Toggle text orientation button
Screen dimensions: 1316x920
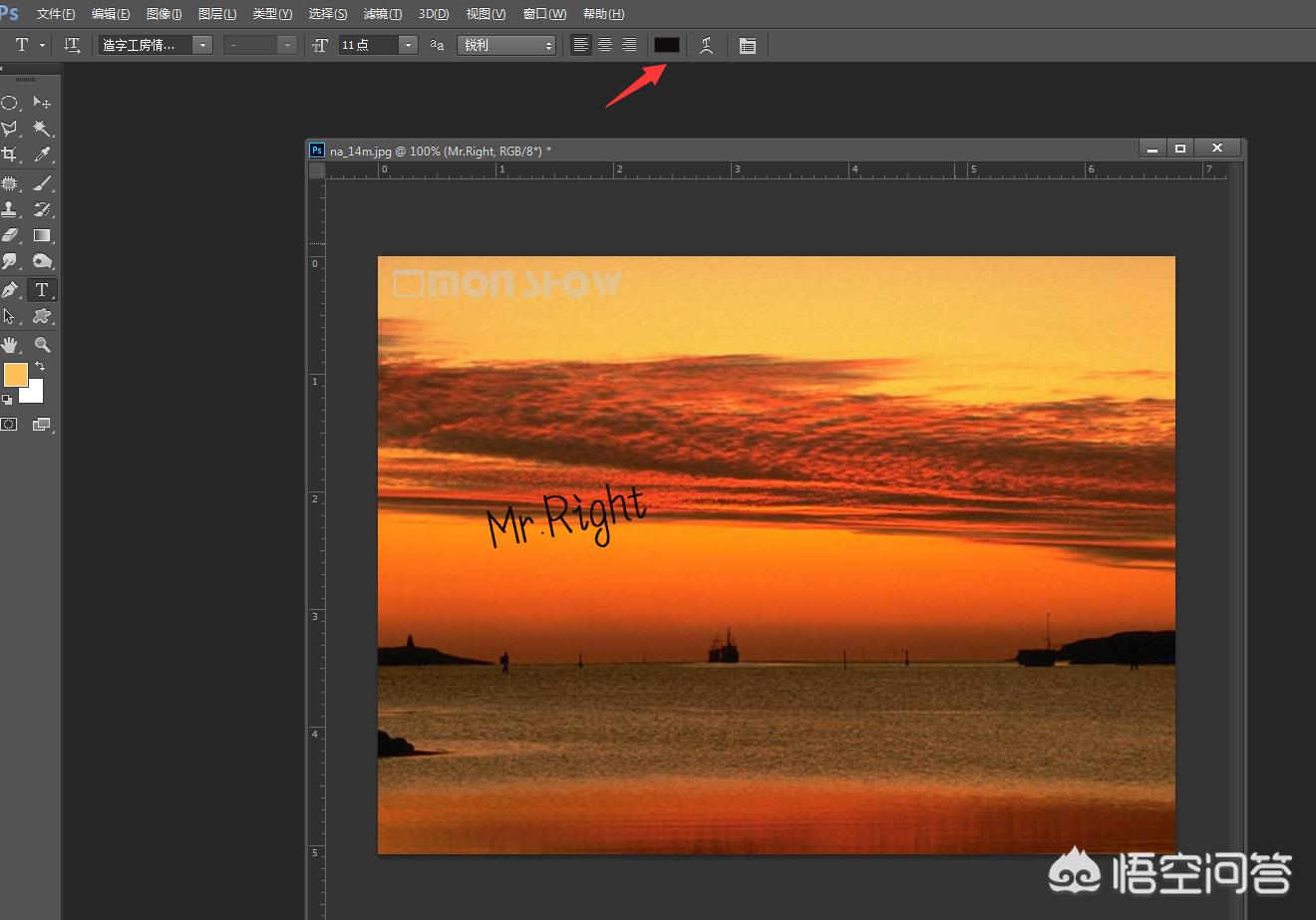click(x=72, y=45)
